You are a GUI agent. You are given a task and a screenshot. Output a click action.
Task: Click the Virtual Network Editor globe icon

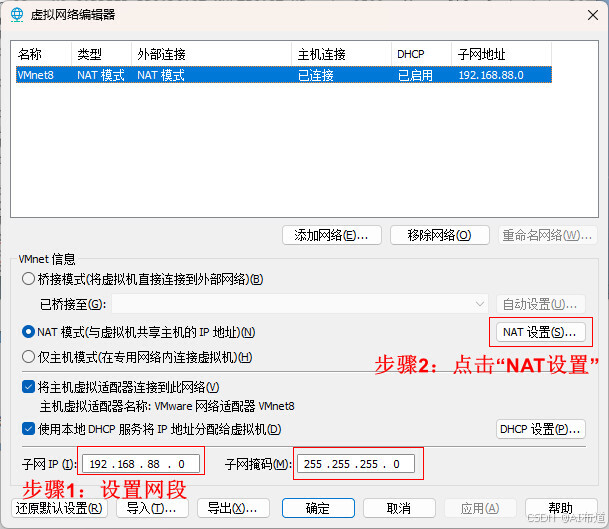click(x=17, y=14)
